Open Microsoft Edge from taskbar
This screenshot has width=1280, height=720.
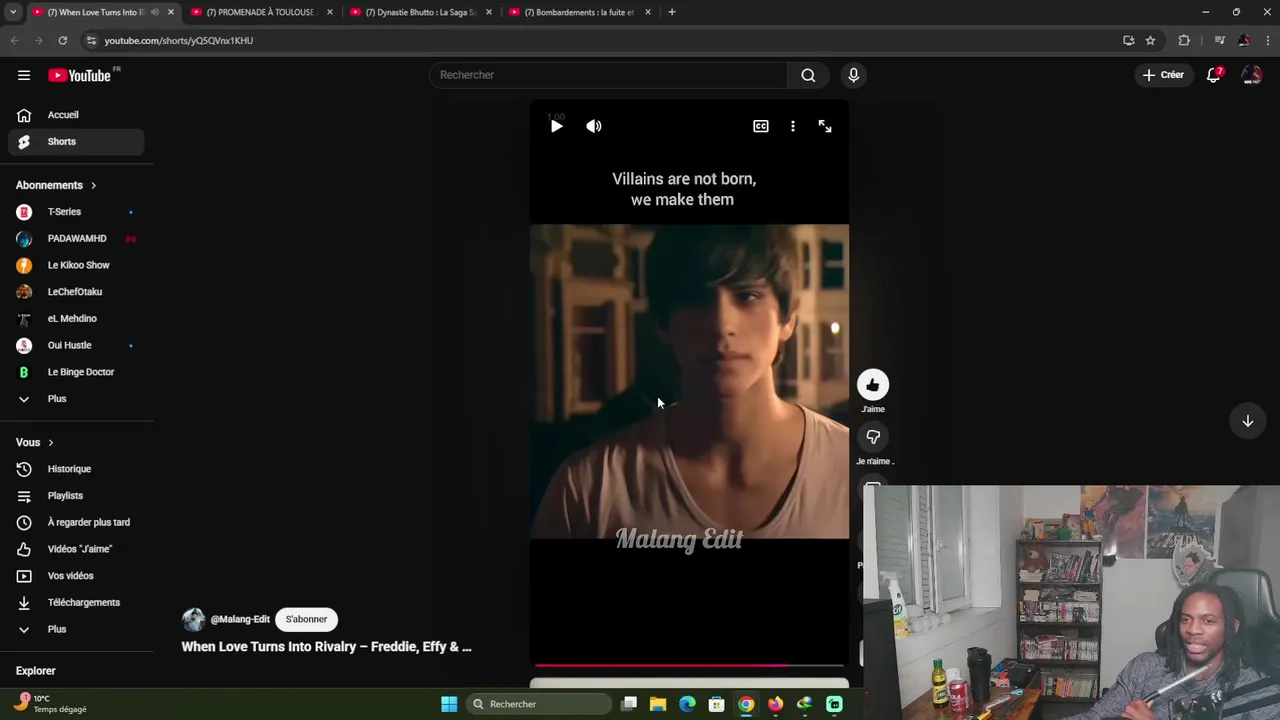pyautogui.click(x=687, y=704)
